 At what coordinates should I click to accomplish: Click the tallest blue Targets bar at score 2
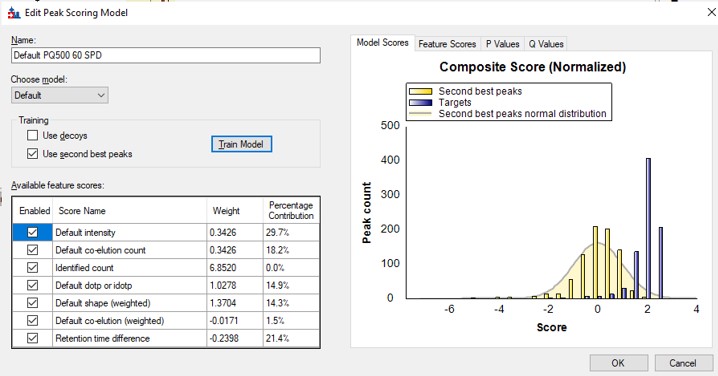[648, 228]
